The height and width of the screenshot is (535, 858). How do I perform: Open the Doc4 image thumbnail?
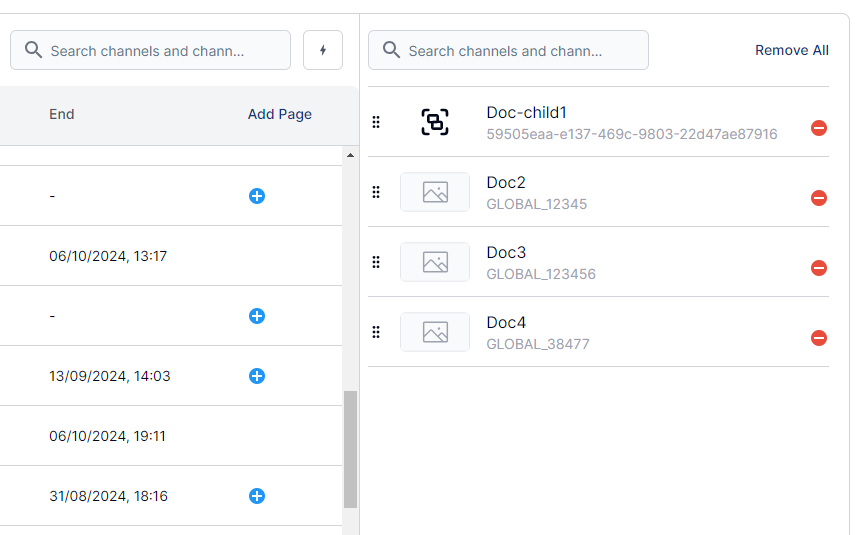pos(434,332)
